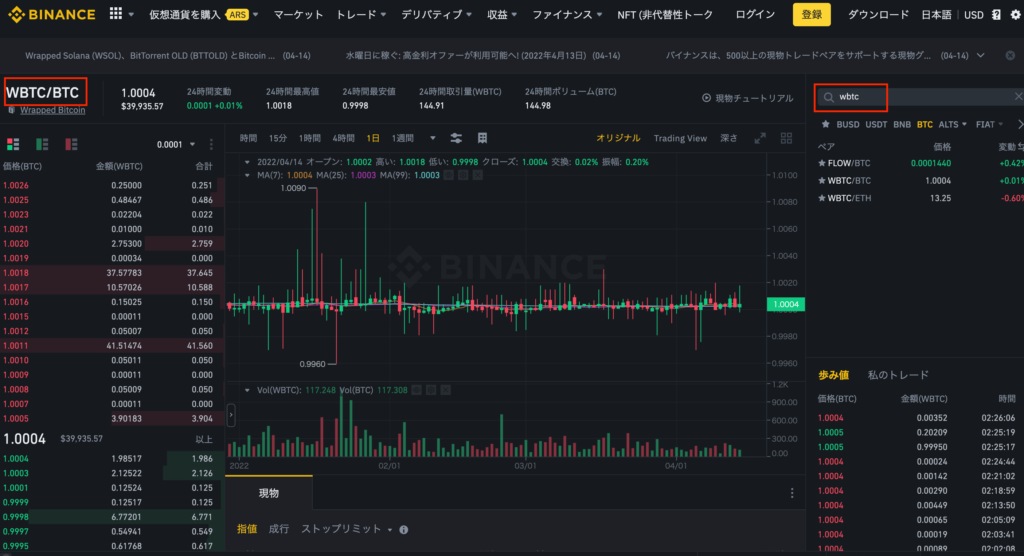Focus the wbtc pair search field
This screenshot has height=556, width=1024.
pyautogui.click(x=920, y=97)
